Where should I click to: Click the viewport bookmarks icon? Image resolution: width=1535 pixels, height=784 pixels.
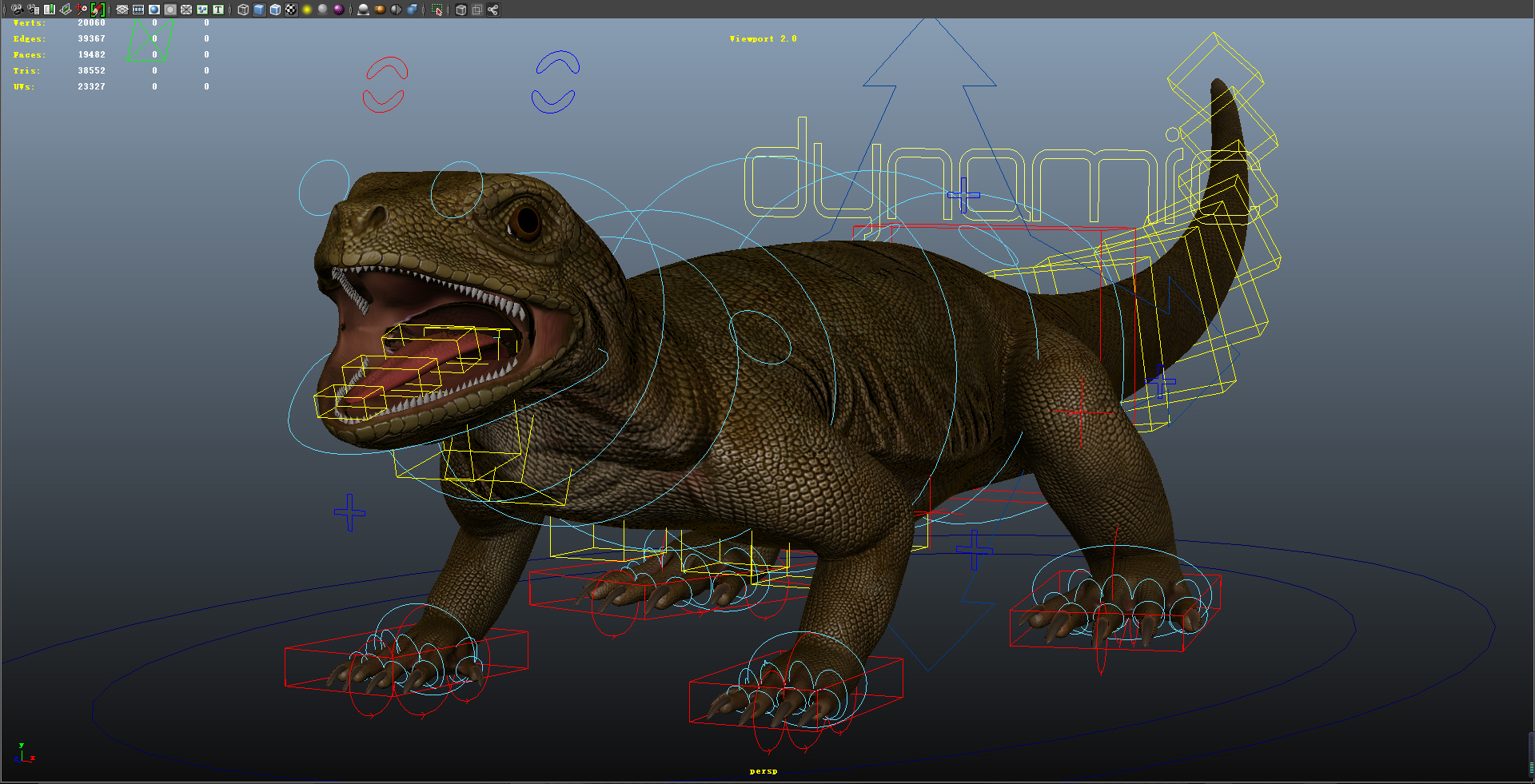pos(50,10)
